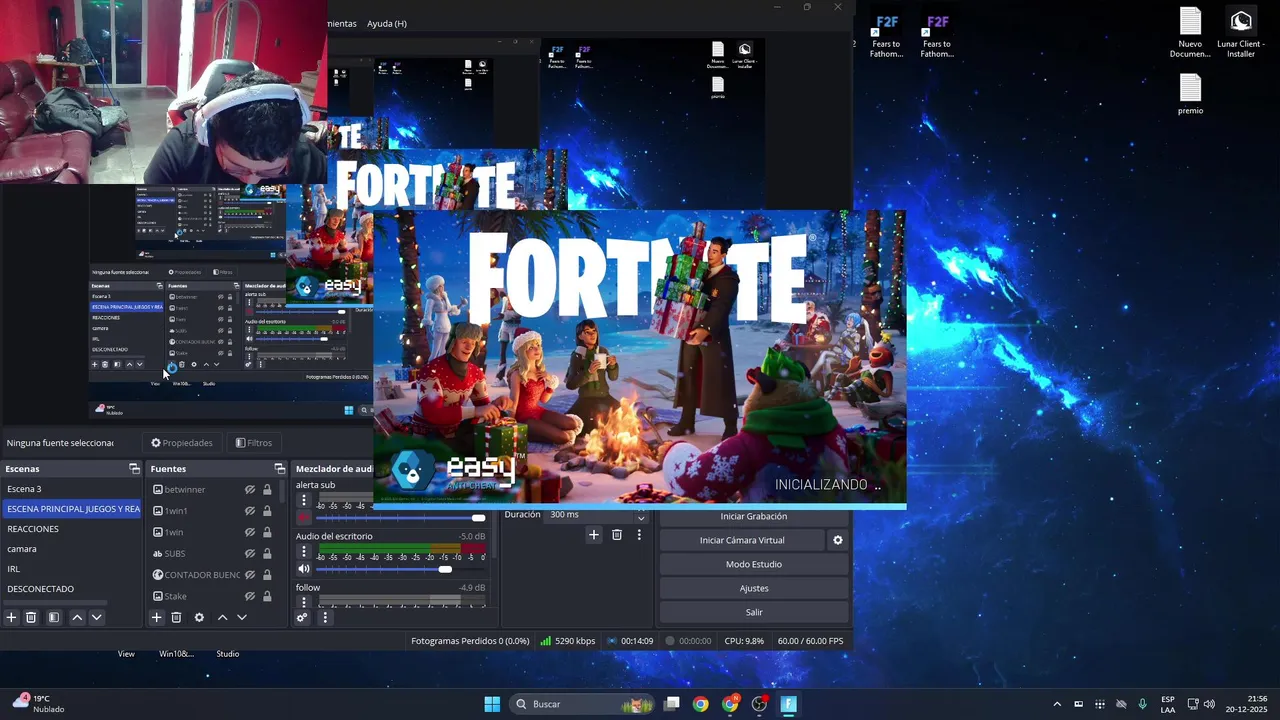Open alerta sub channel options menu
The image size is (1280, 720).
[x=304, y=500]
